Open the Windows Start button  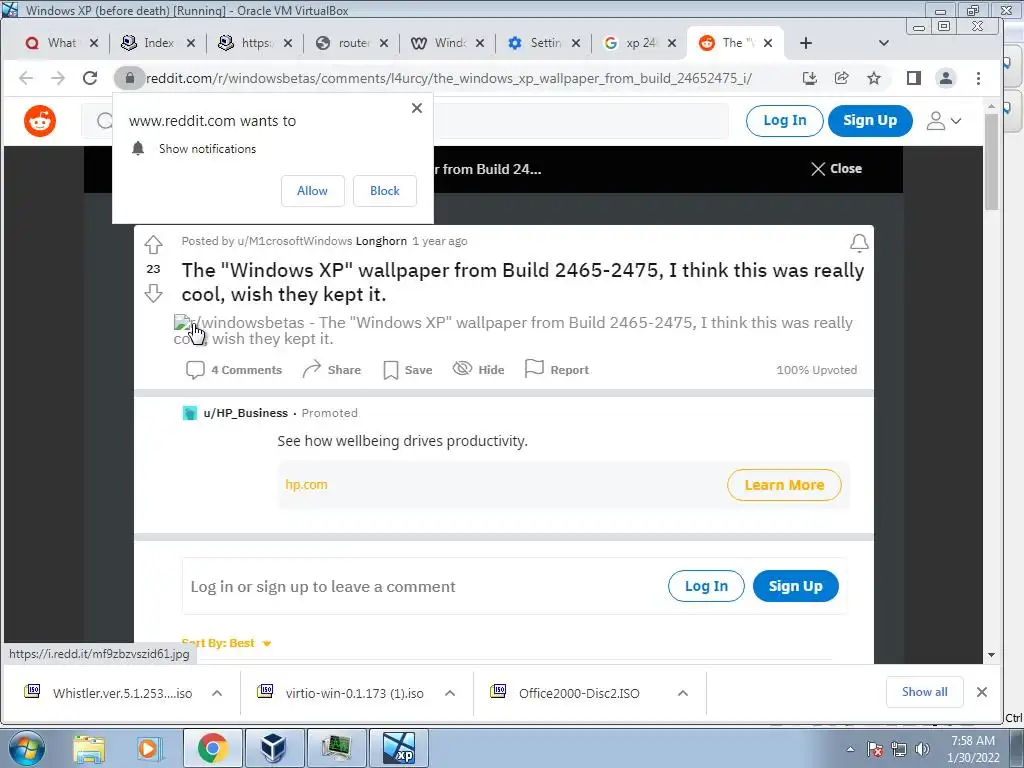(x=27, y=748)
